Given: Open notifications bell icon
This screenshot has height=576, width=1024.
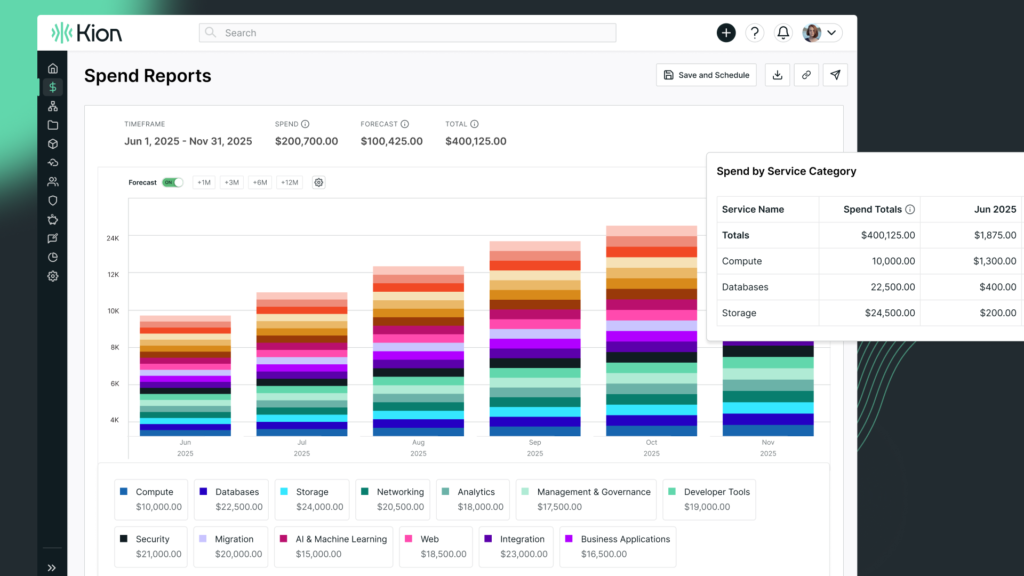Looking at the screenshot, I should tap(783, 33).
